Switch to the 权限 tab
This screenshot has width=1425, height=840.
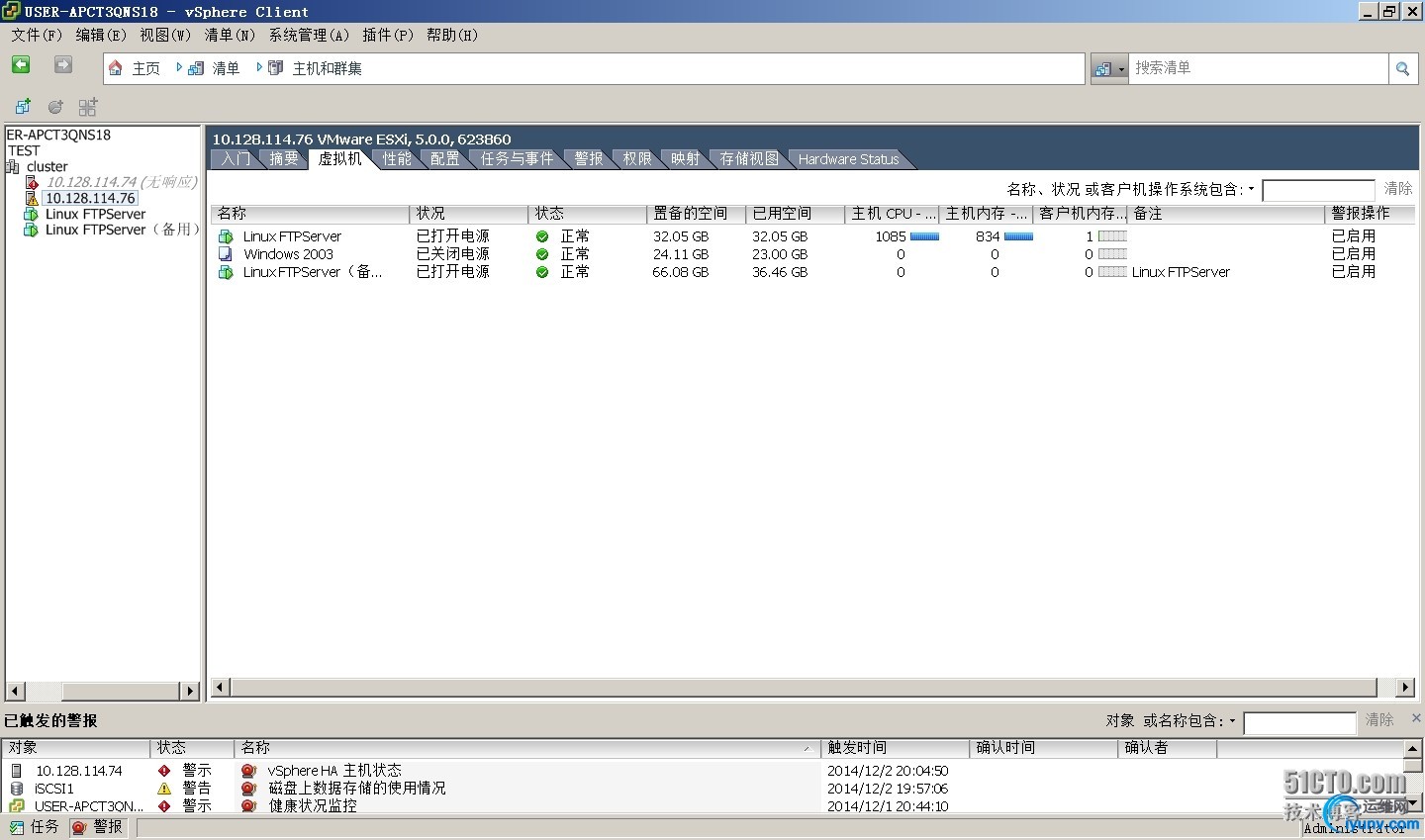637,159
